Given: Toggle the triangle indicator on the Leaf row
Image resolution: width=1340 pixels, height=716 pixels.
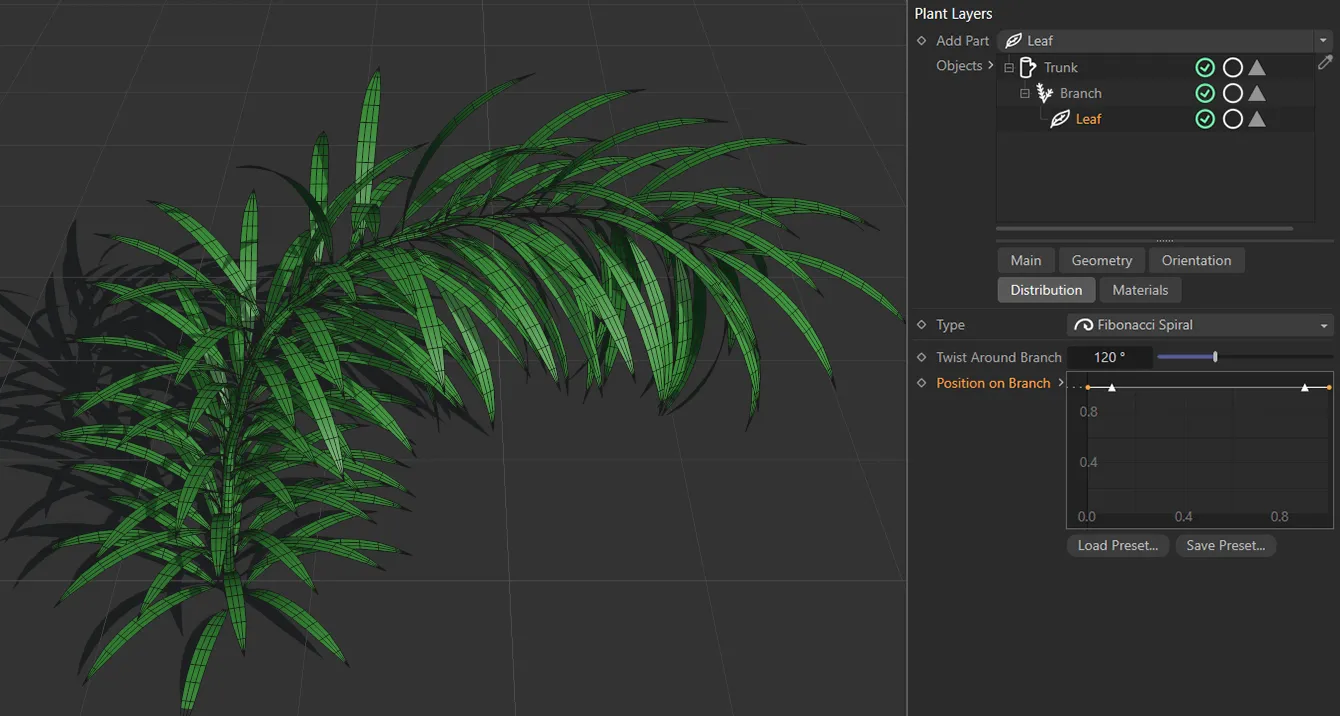Looking at the screenshot, I should pos(1257,118).
